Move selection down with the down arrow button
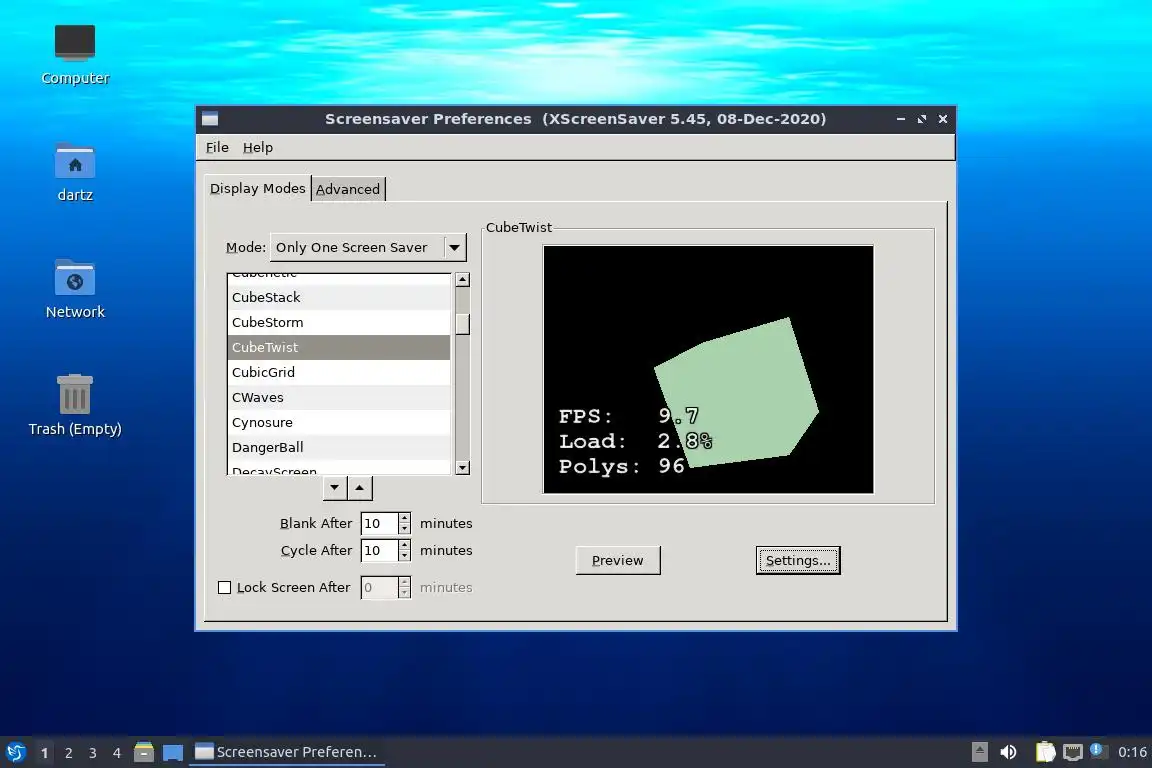Image resolution: width=1152 pixels, height=768 pixels. coord(335,487)
